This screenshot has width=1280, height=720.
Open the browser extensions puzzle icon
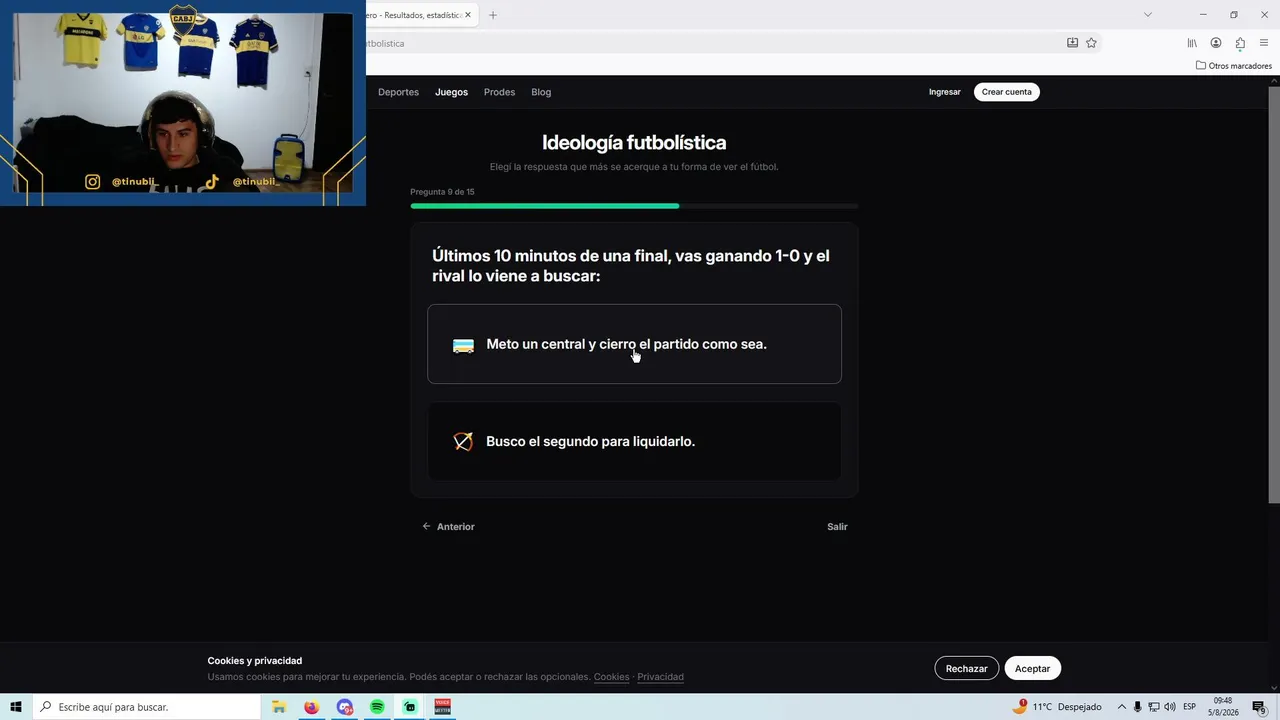[1240, 43]
